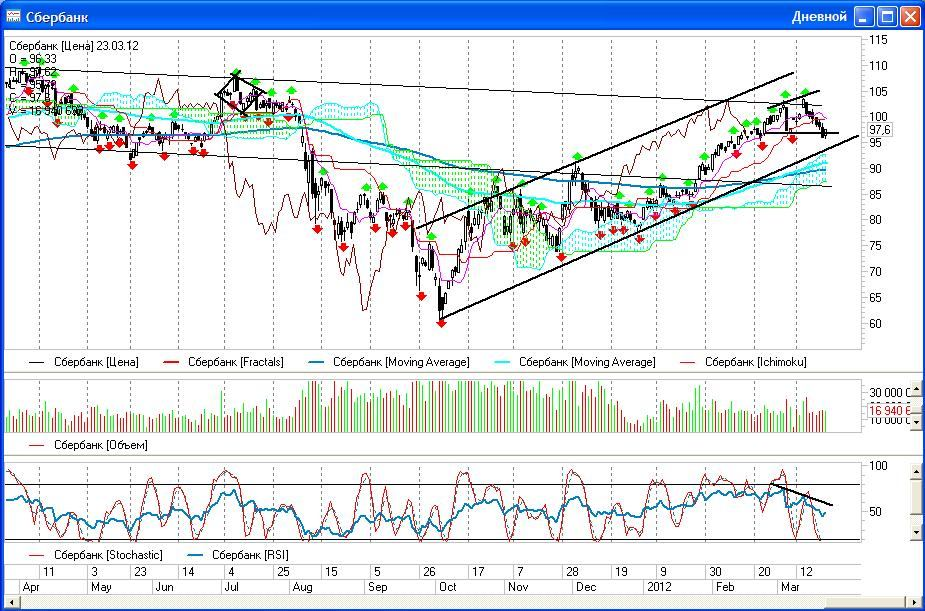Click the 110 price axis label
The image size is (925, 611).
pos(878,65)
